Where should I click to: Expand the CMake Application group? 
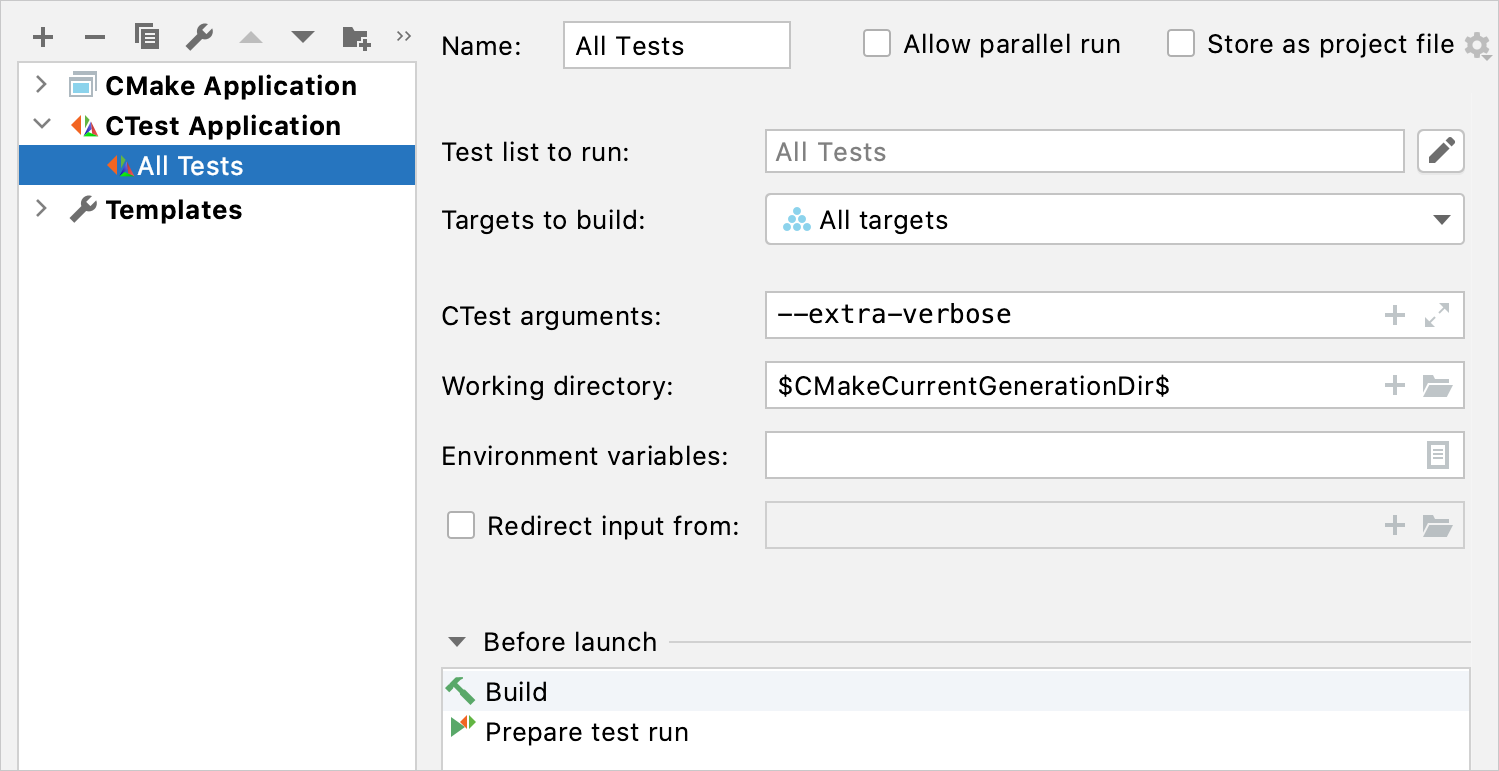click(41, 85)
